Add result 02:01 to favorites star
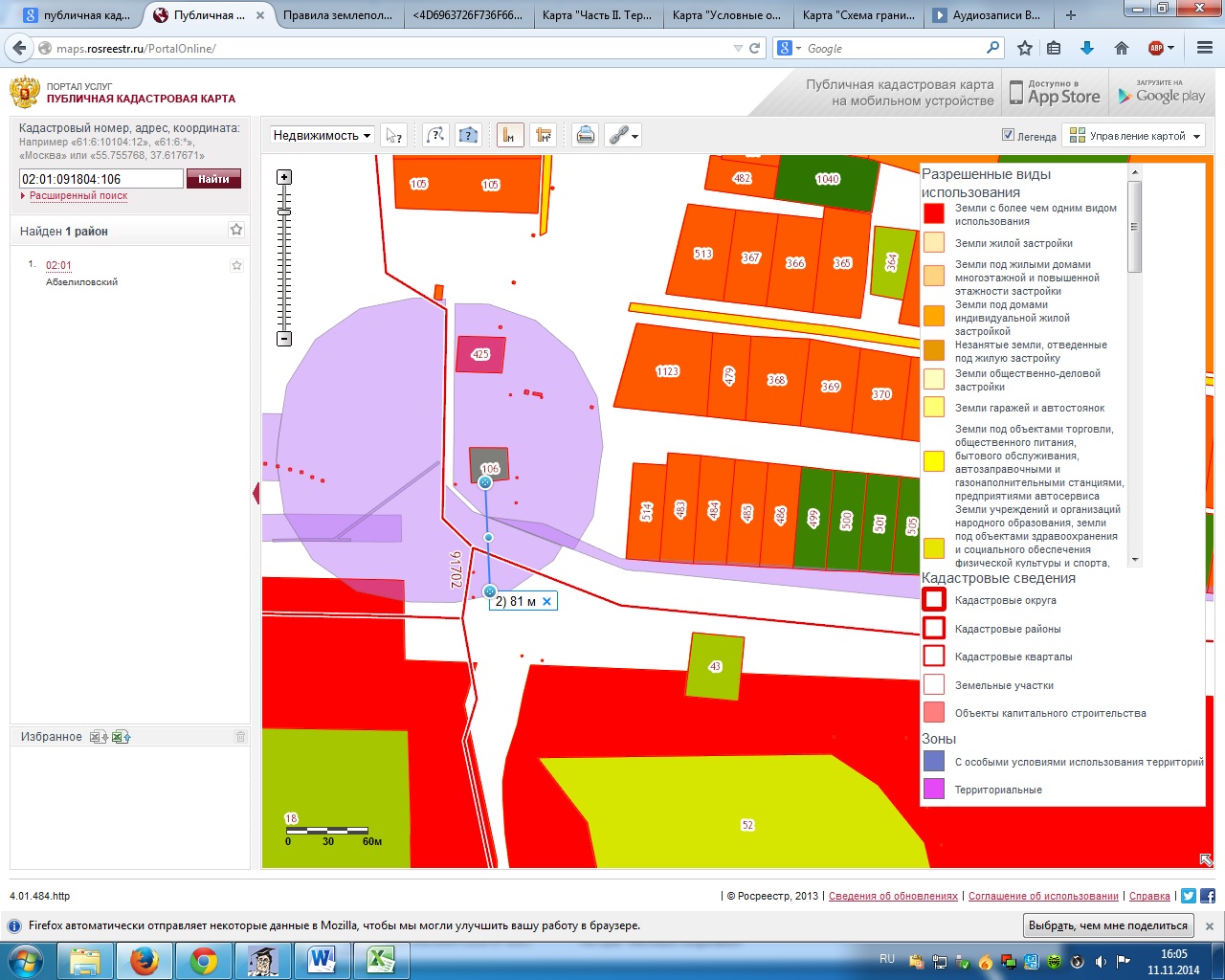1225x980 pixels. (x=236, y=265)
